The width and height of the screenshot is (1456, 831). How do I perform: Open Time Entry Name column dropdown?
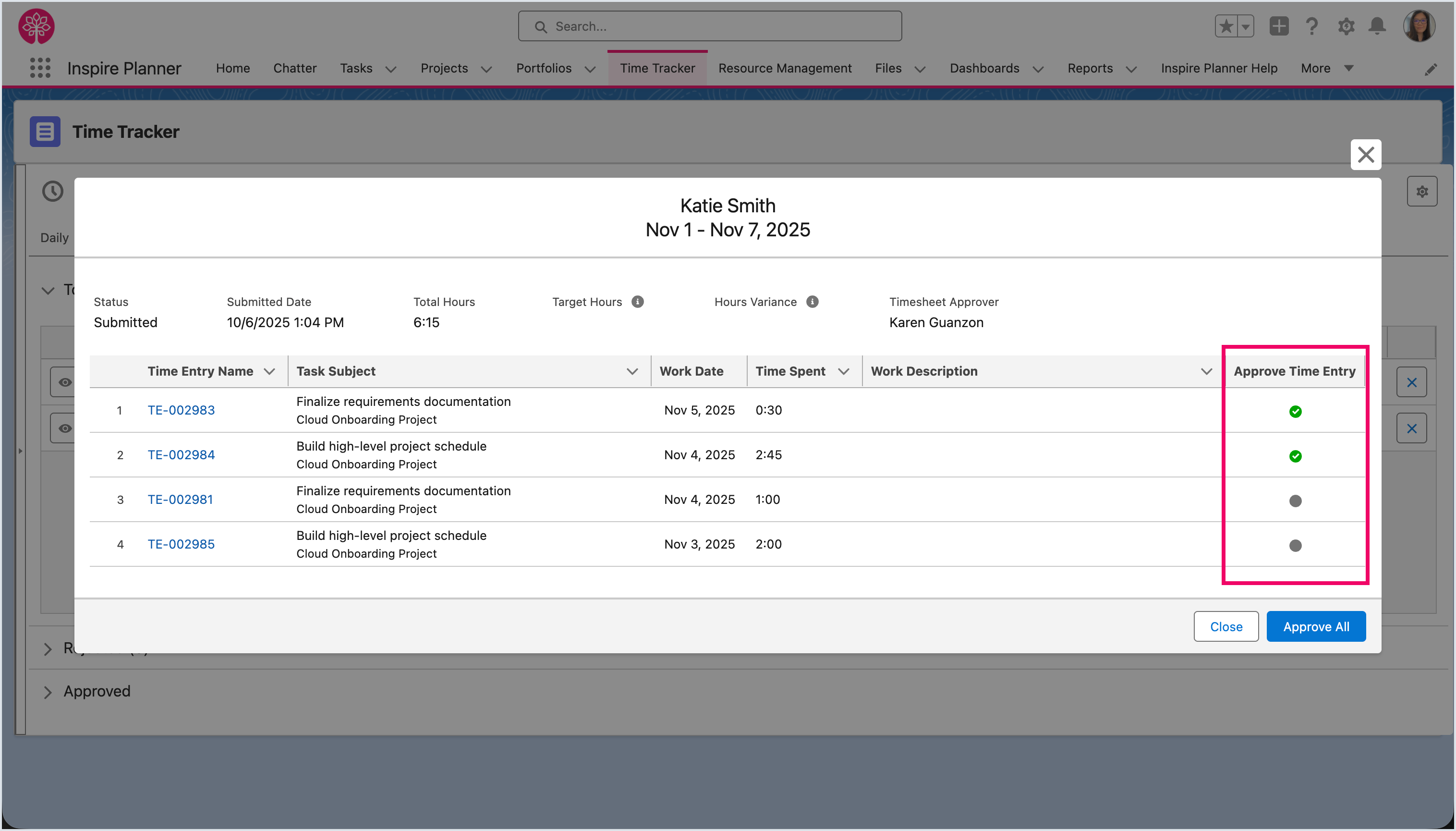coord(269,371)
